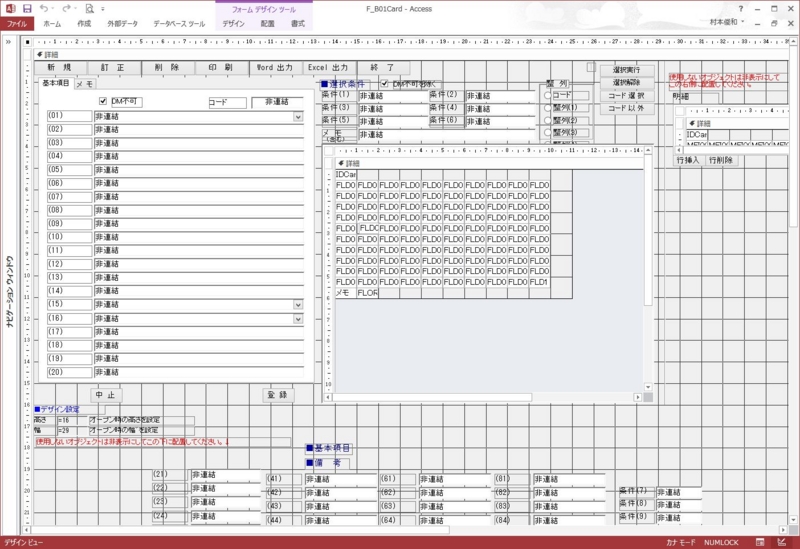The width and height of the screenshot is (800, 549).
Task: Open the デザイン ribbon tab
Action: 233,23
